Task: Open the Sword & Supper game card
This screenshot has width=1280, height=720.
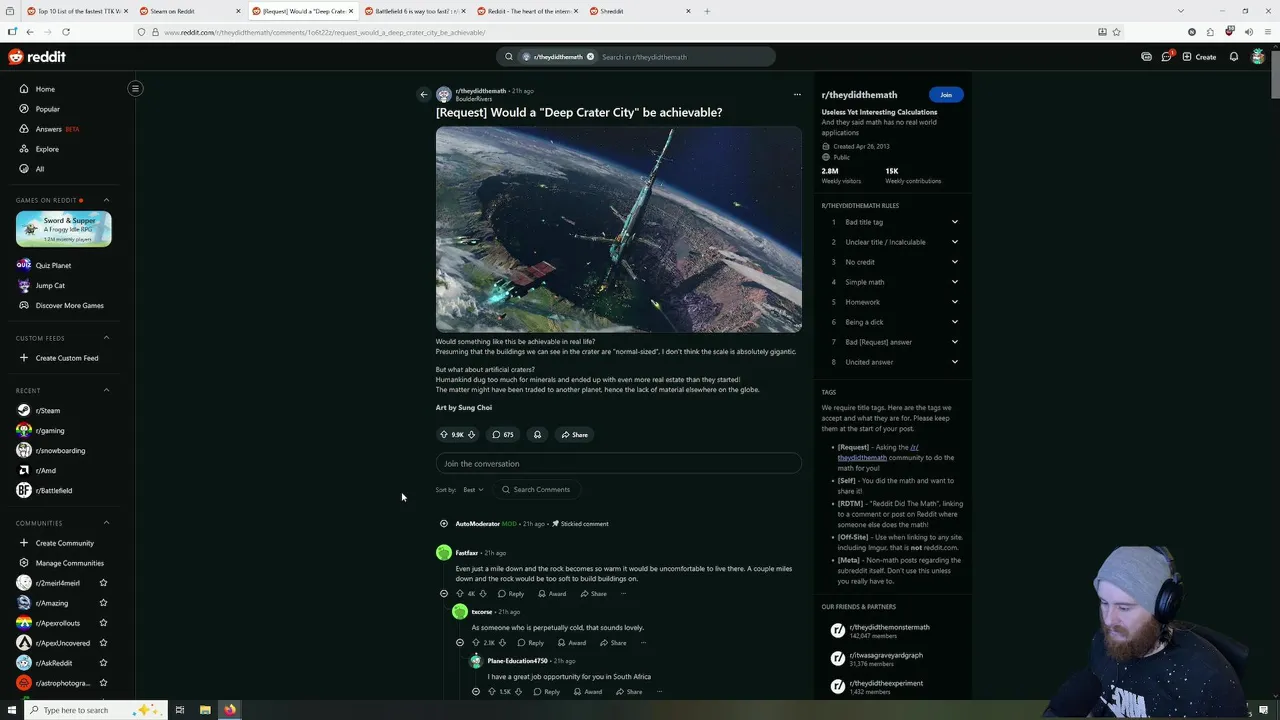Action: tap(64, 229)
